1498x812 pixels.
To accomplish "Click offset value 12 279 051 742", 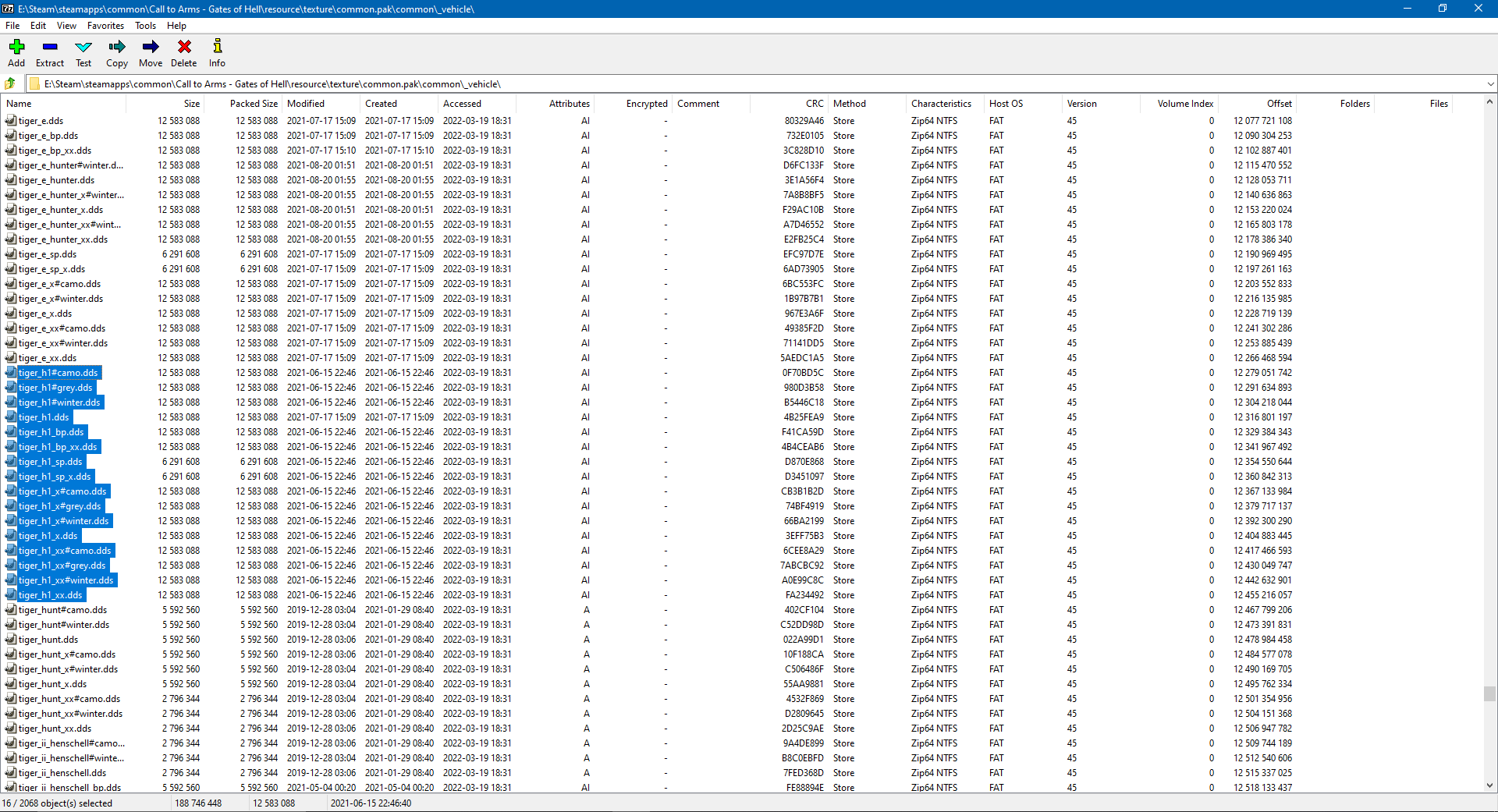I will point(1262,373).
